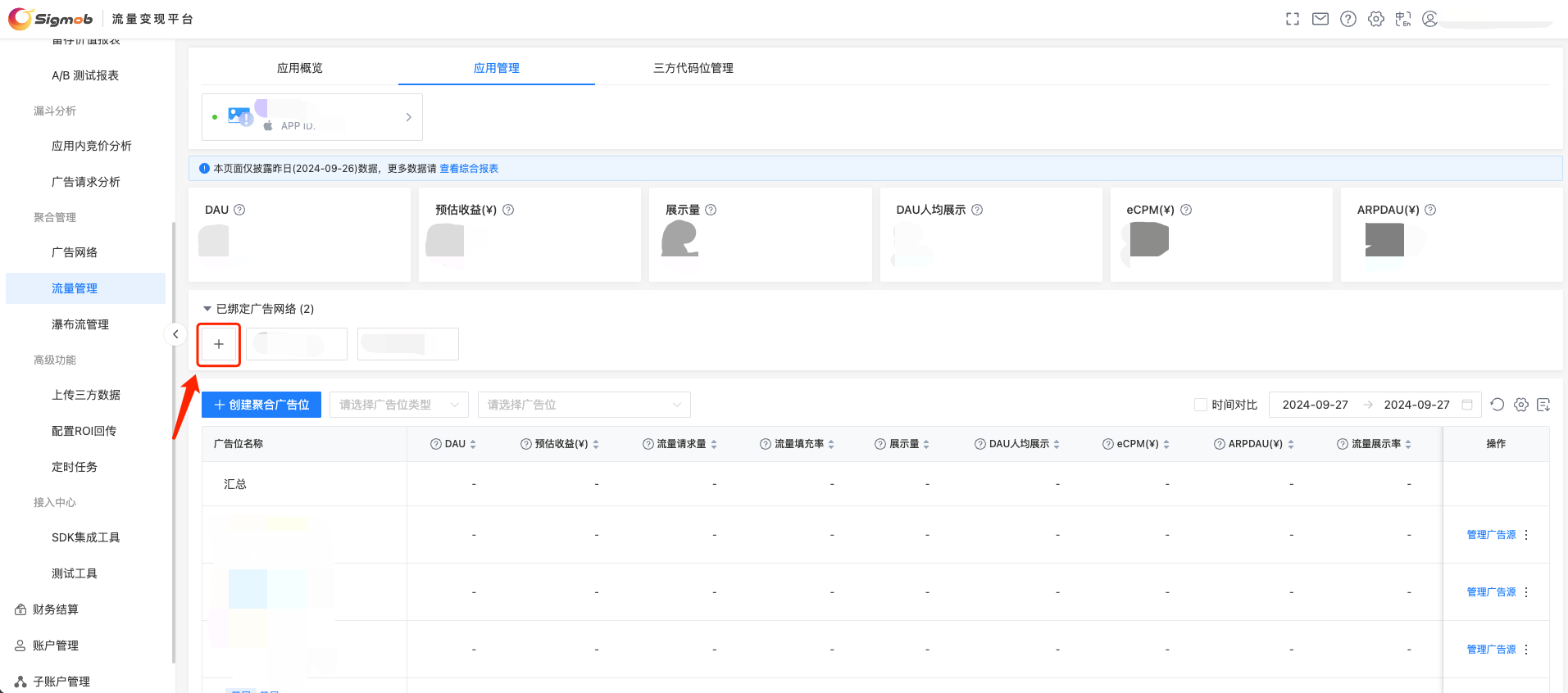Open the header settings gear icon
This screenshot has height=693, width=1568.
1376,19
